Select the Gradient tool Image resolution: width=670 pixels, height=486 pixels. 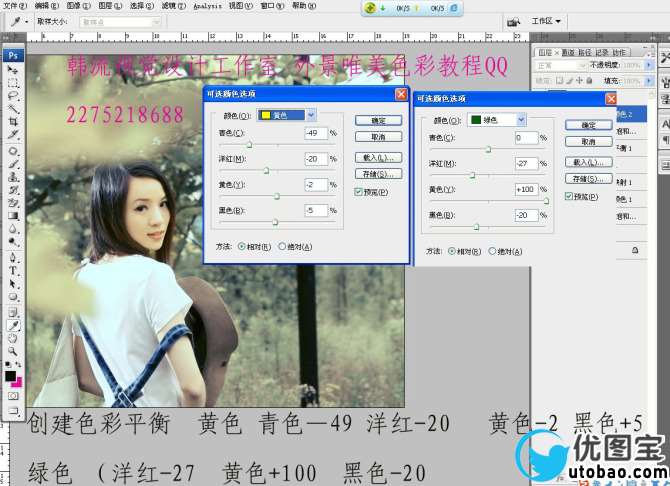(x=13, y=215)
